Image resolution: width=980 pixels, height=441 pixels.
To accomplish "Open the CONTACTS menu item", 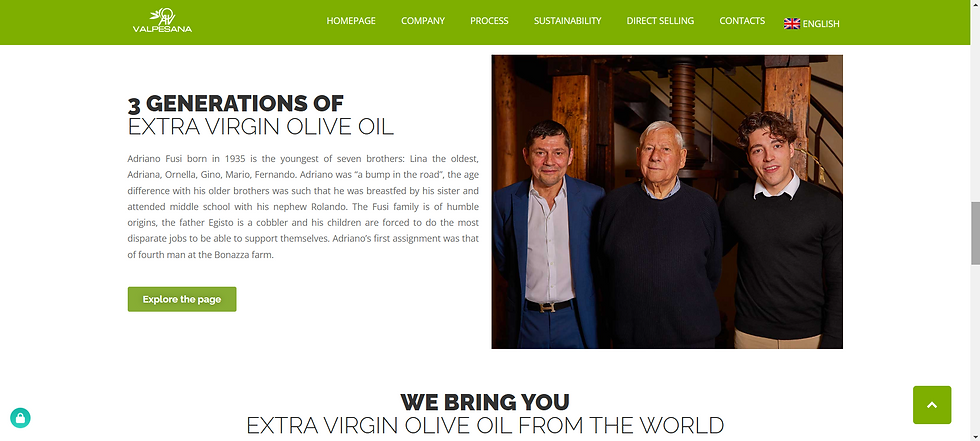I will pos(742,21).
